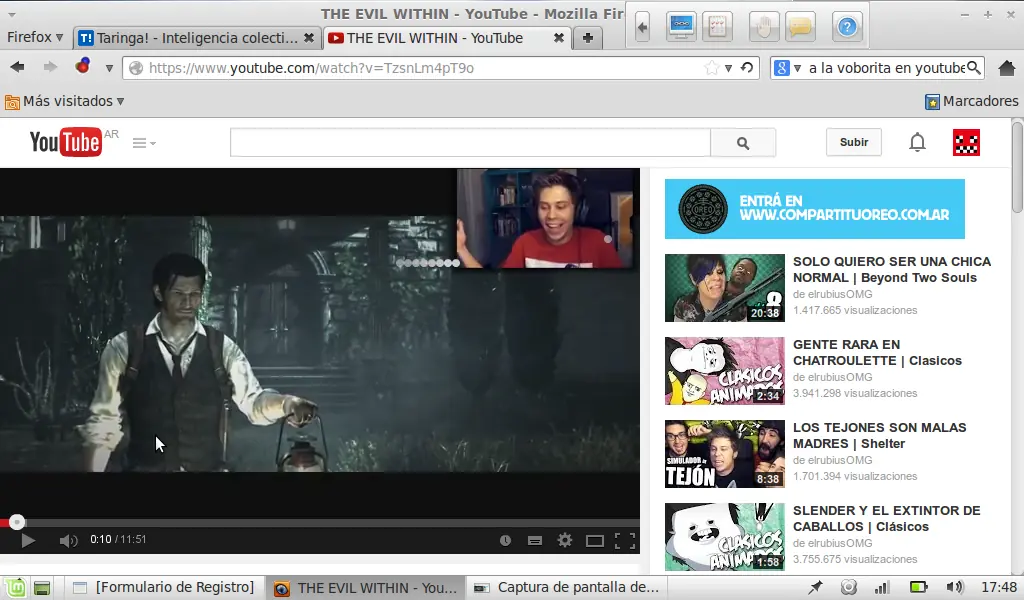Image resolution: width=1024 pixels, height=600 pixels.
Task: Close the Taringa! tab
Action: pos(309,38)
